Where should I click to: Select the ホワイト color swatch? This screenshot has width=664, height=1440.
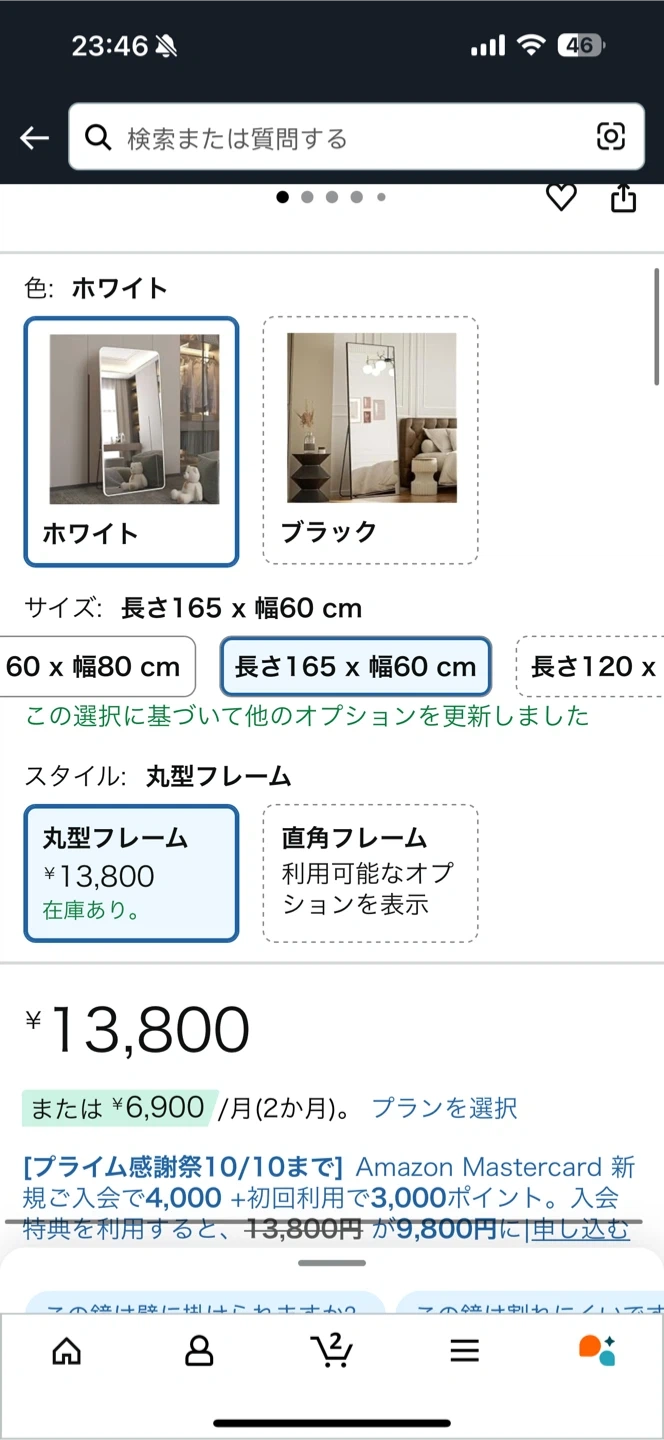point(131,440)
